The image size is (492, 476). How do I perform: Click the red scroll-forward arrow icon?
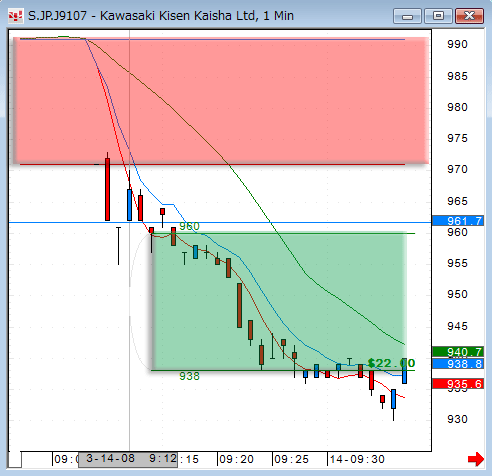(476, 459)
